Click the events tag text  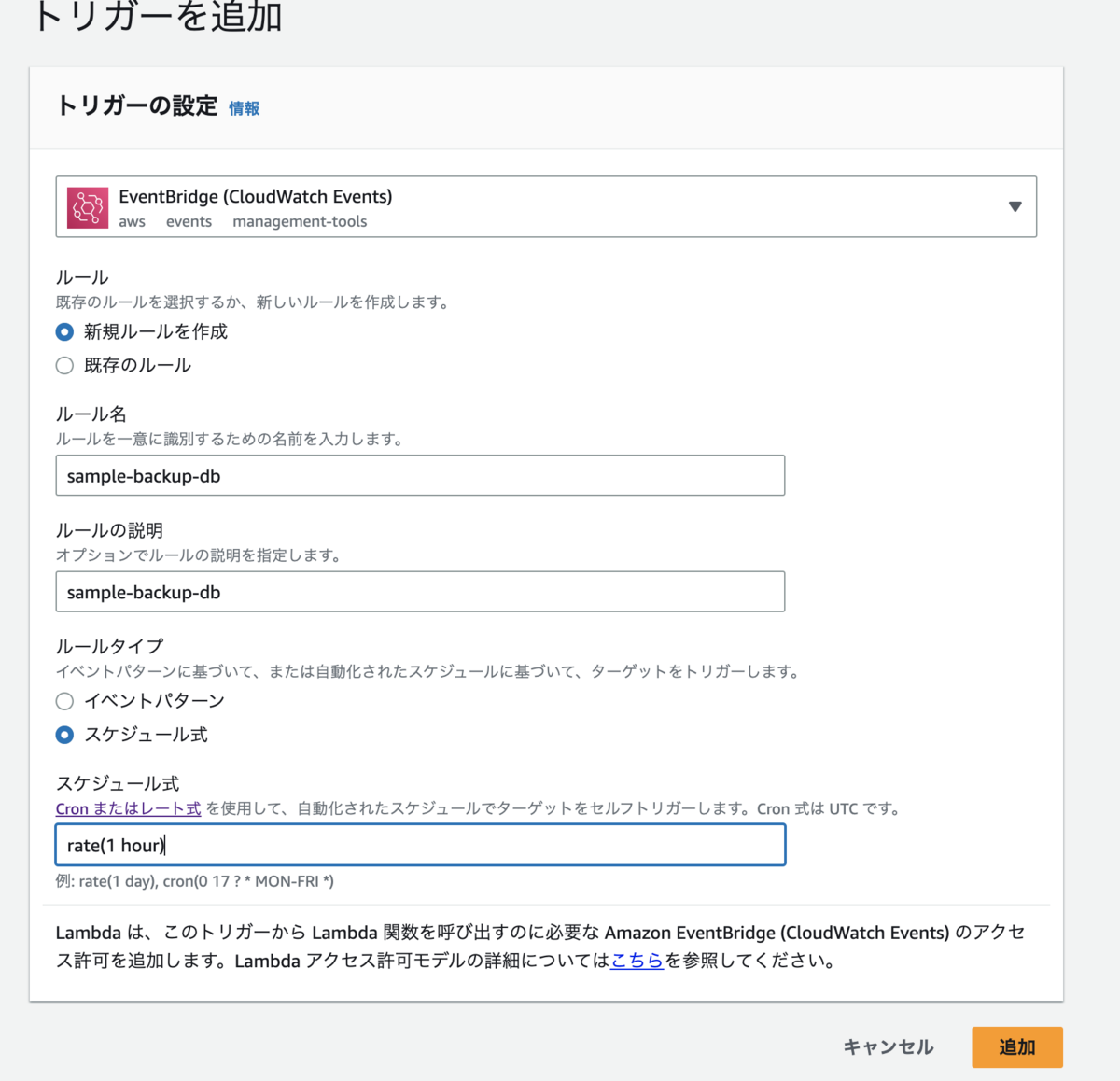point(189,221)
